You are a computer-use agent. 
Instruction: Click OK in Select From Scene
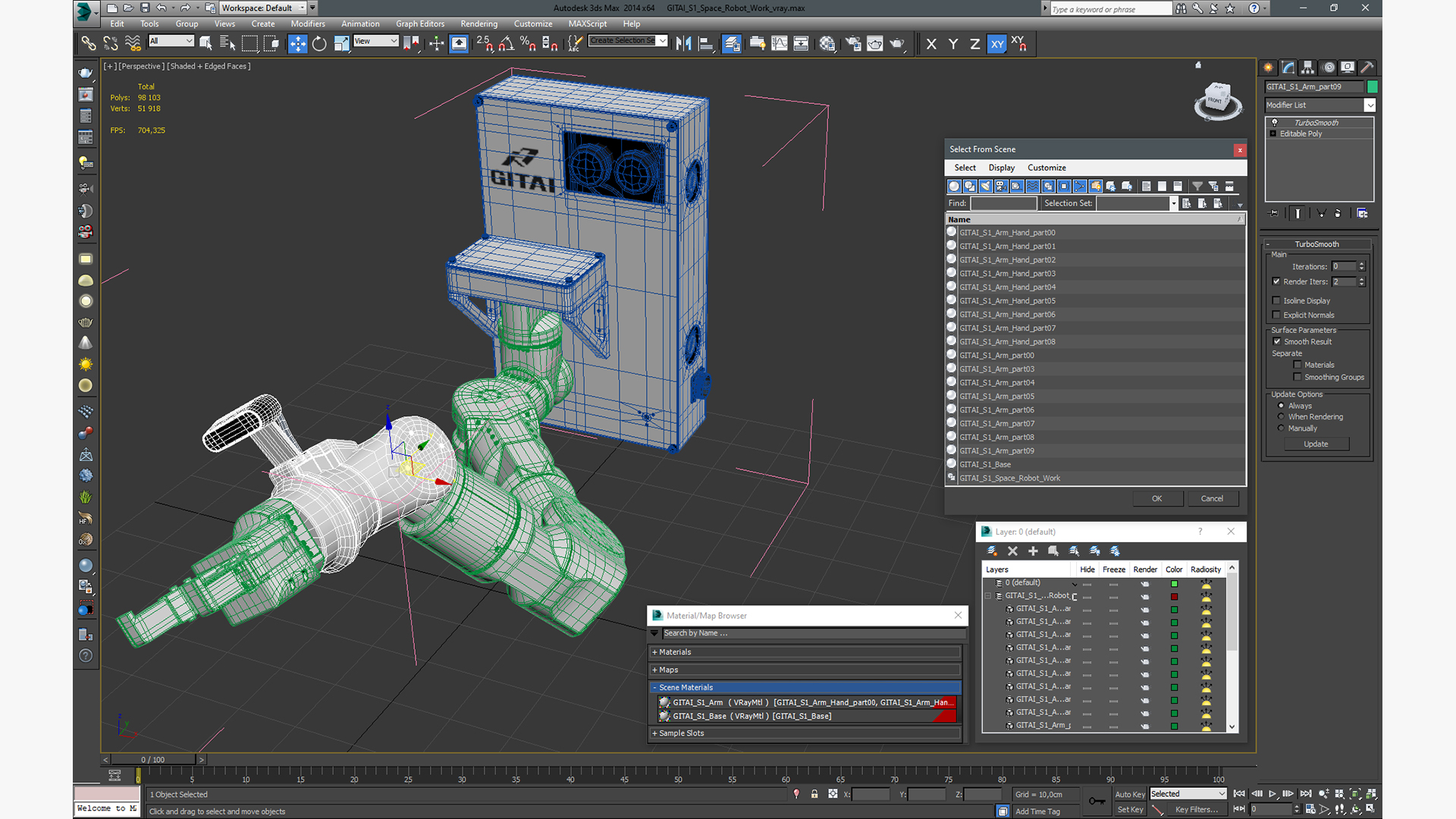tap(1156, 499)
